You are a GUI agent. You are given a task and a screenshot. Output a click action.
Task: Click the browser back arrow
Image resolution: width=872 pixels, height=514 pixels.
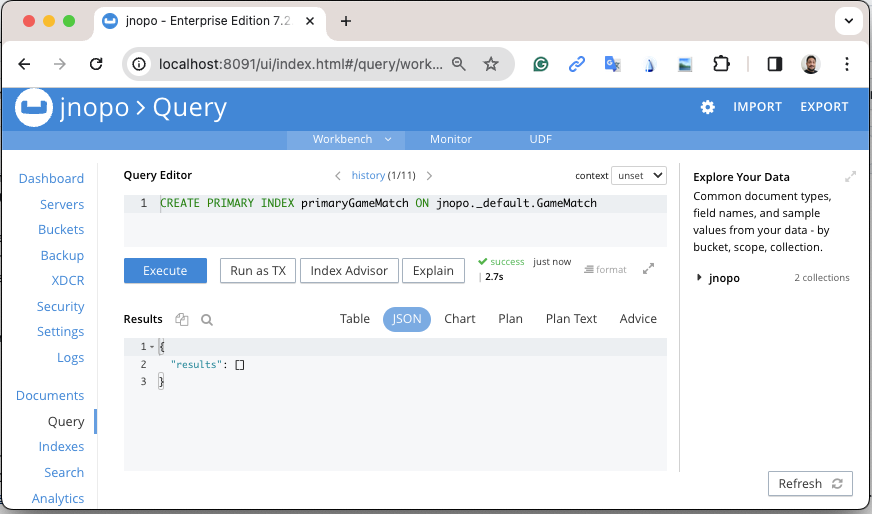coord(24,64)
